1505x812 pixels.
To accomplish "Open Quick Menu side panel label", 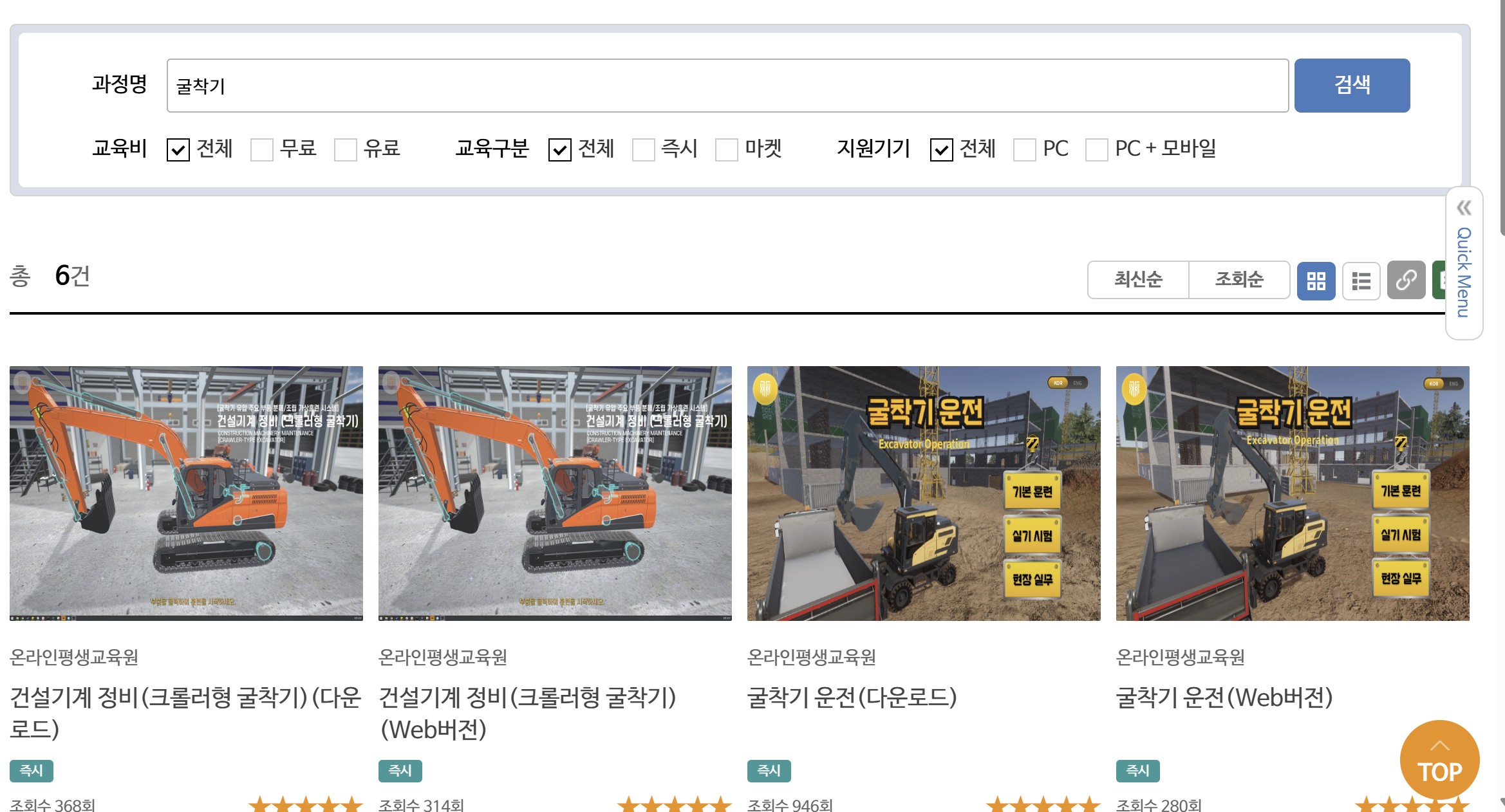I will (x=1464, y=273).
